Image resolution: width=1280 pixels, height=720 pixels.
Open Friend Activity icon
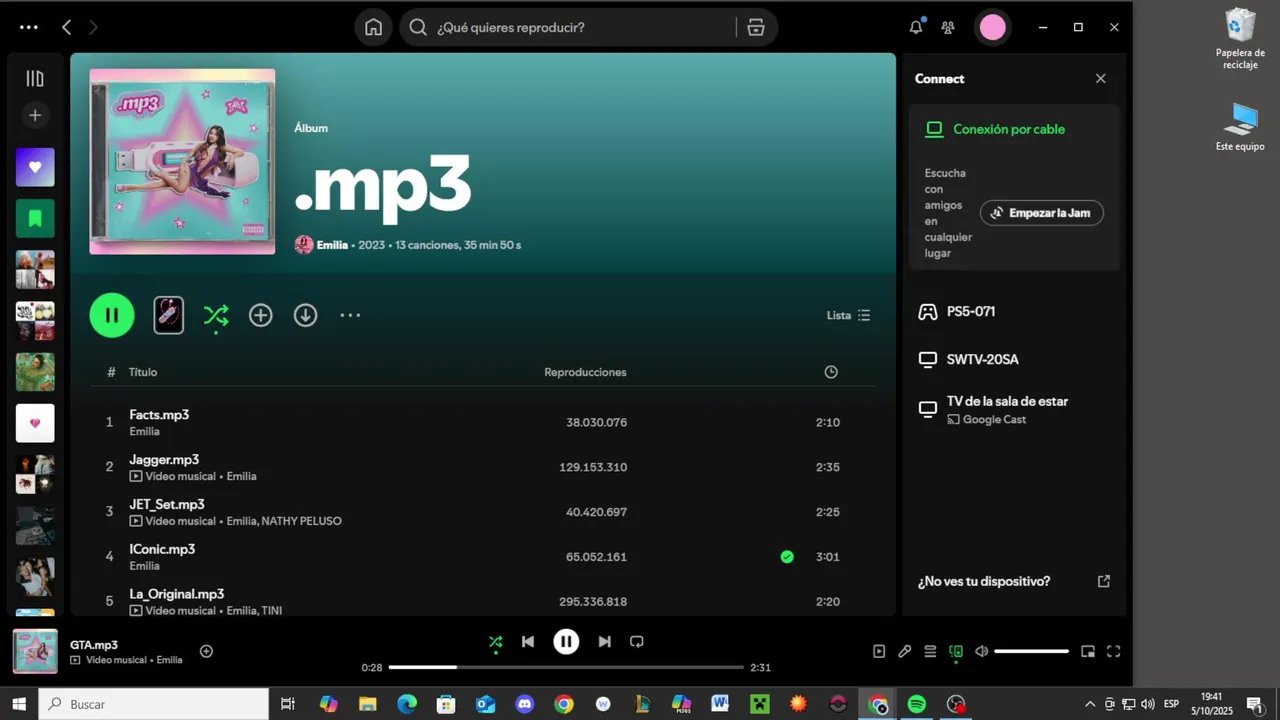click(x=948, y=27)
